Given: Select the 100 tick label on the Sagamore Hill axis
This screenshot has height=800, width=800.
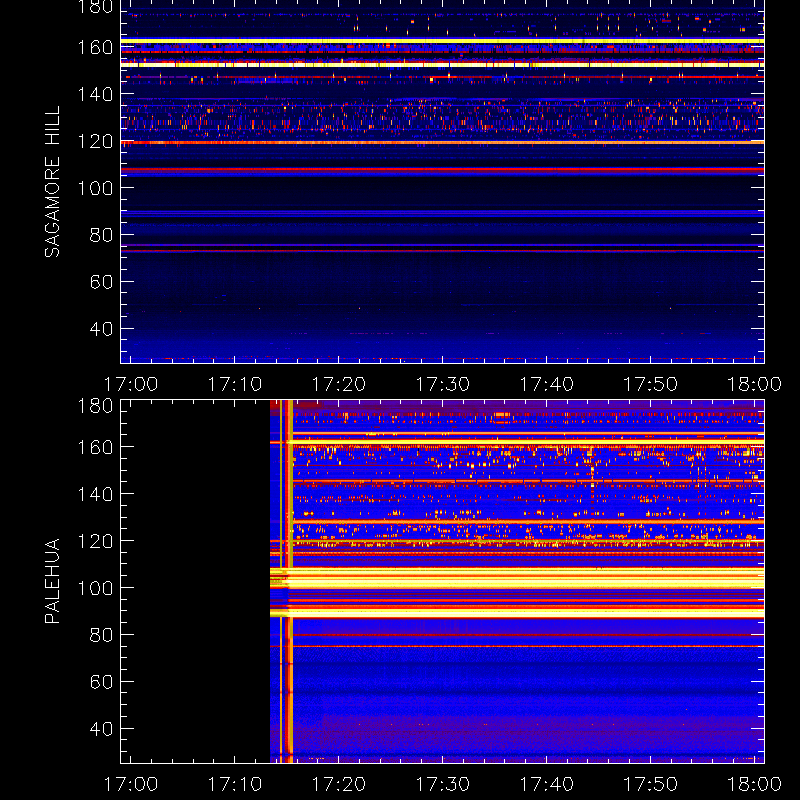Looking at the screenshot, I should coord(95,188).
